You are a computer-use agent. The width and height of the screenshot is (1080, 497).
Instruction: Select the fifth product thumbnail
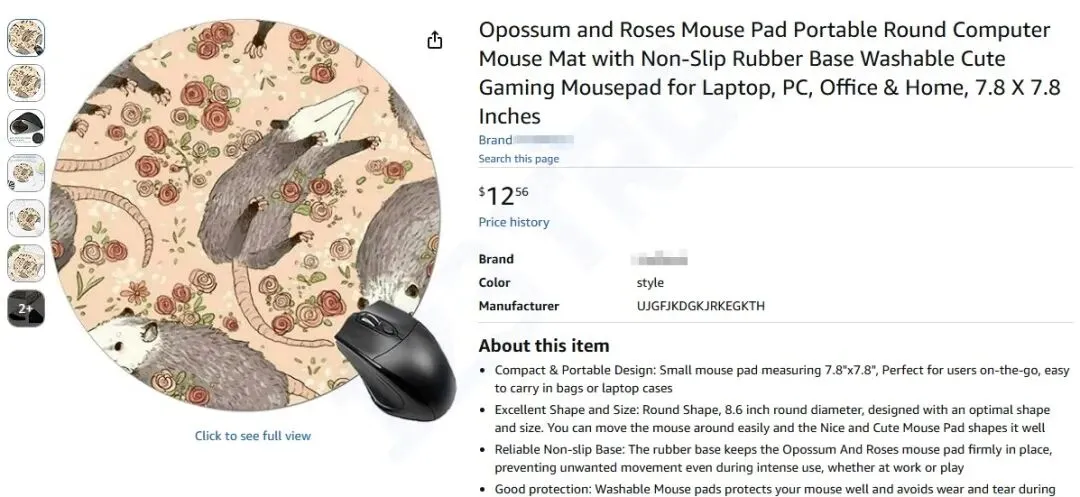(26, 218)
